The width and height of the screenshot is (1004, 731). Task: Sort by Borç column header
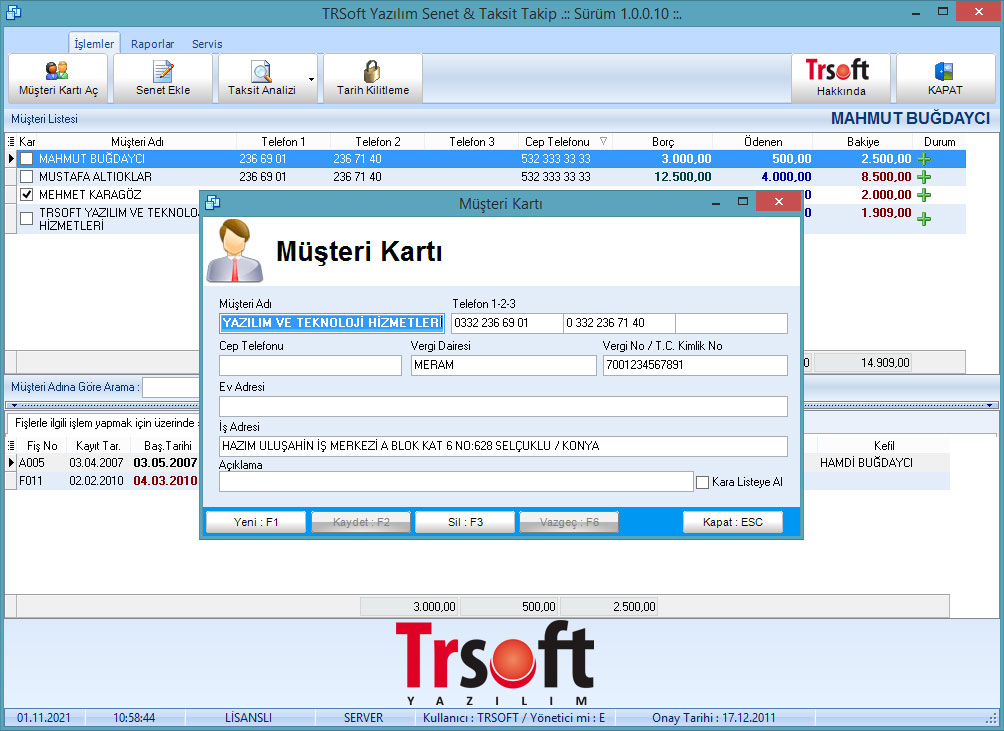[x=663, y=141]
